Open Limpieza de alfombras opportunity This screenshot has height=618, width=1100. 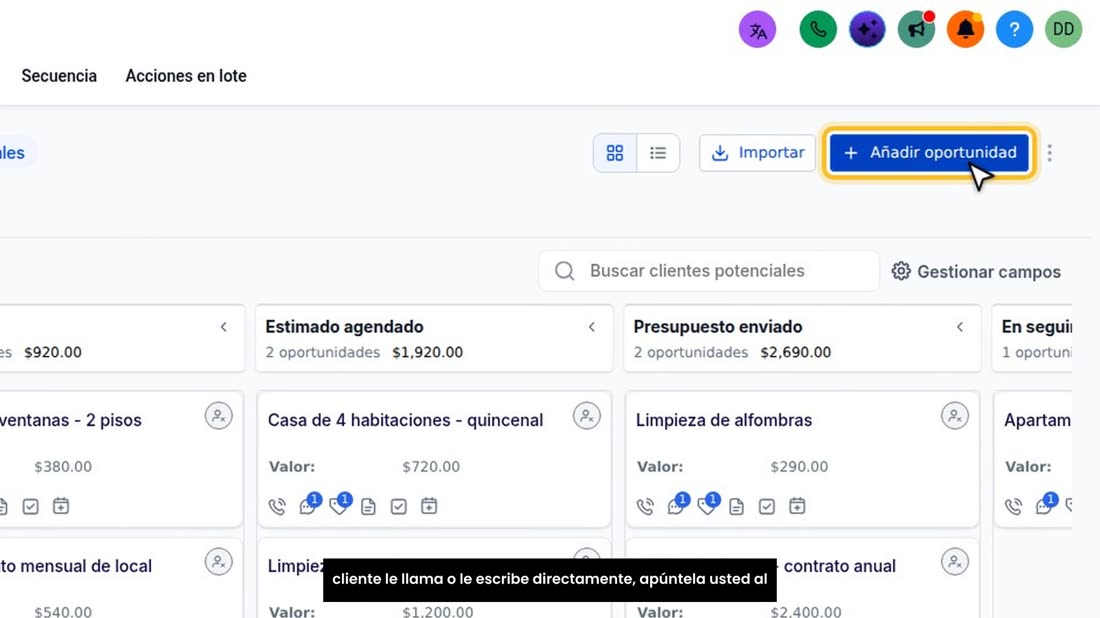724,420
